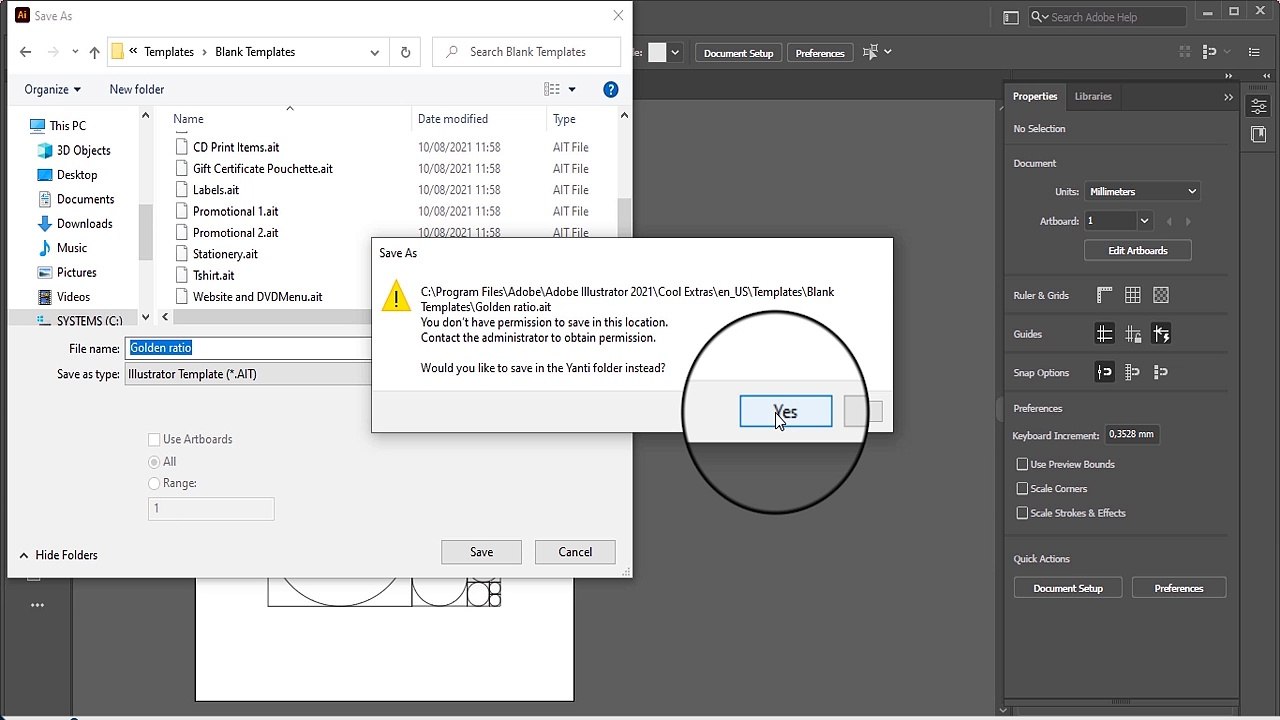The image size is (1280, 720).
Task: Click Document Setup under Quick Actions
Action: coord(1068,588)
